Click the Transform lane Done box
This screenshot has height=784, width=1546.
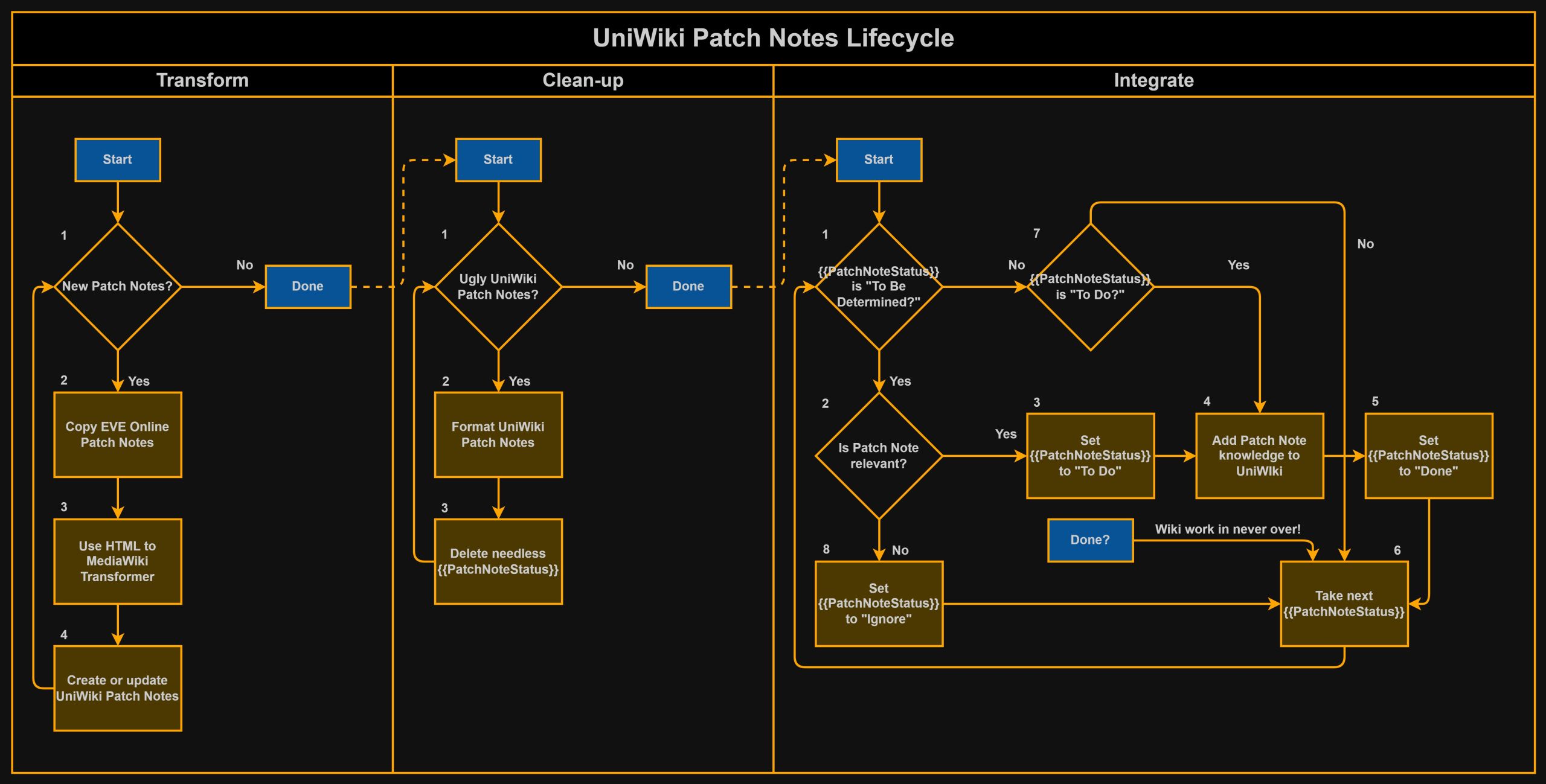pos(308,287)
